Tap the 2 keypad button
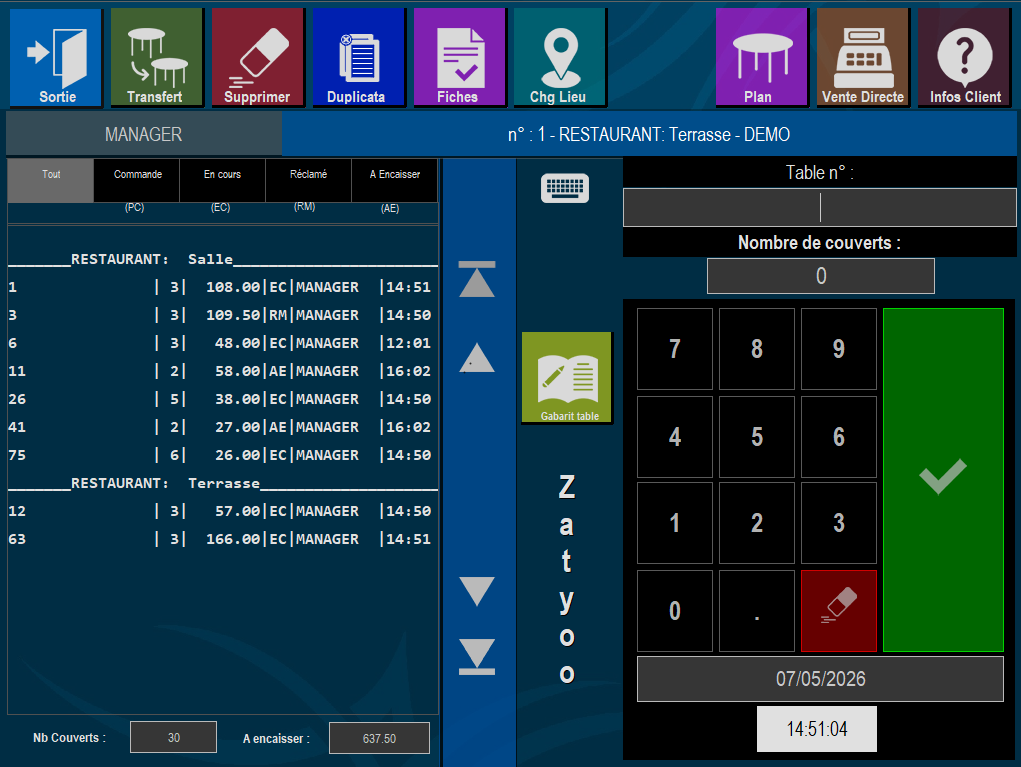The height and width of the screenshot is (767, 1021). click(757, 523)
